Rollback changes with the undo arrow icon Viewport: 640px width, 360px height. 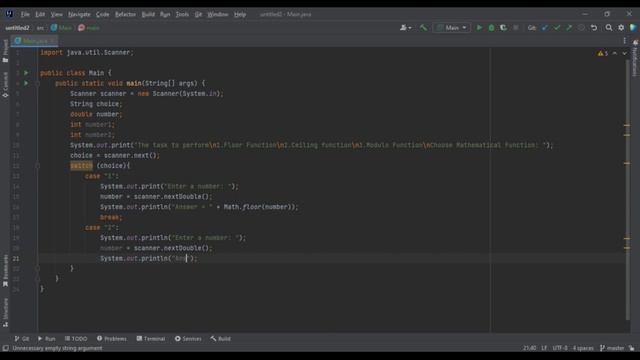[594, 28]
